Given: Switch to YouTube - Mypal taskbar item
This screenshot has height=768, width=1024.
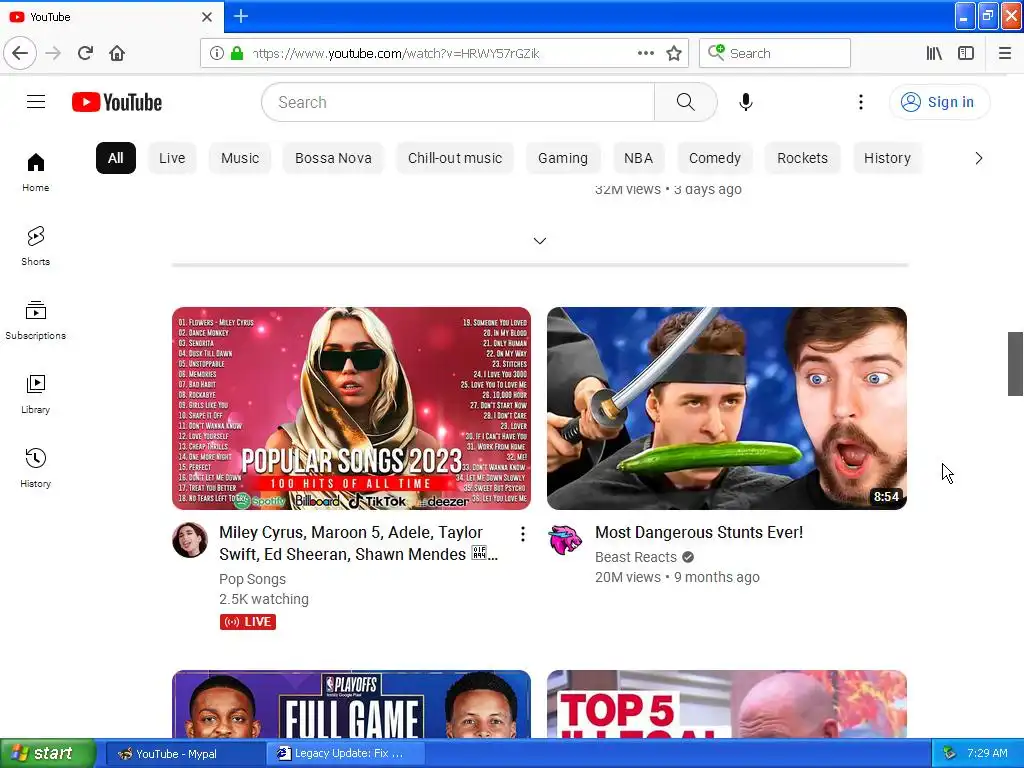Looking at the screenshot, I should 184,754.
